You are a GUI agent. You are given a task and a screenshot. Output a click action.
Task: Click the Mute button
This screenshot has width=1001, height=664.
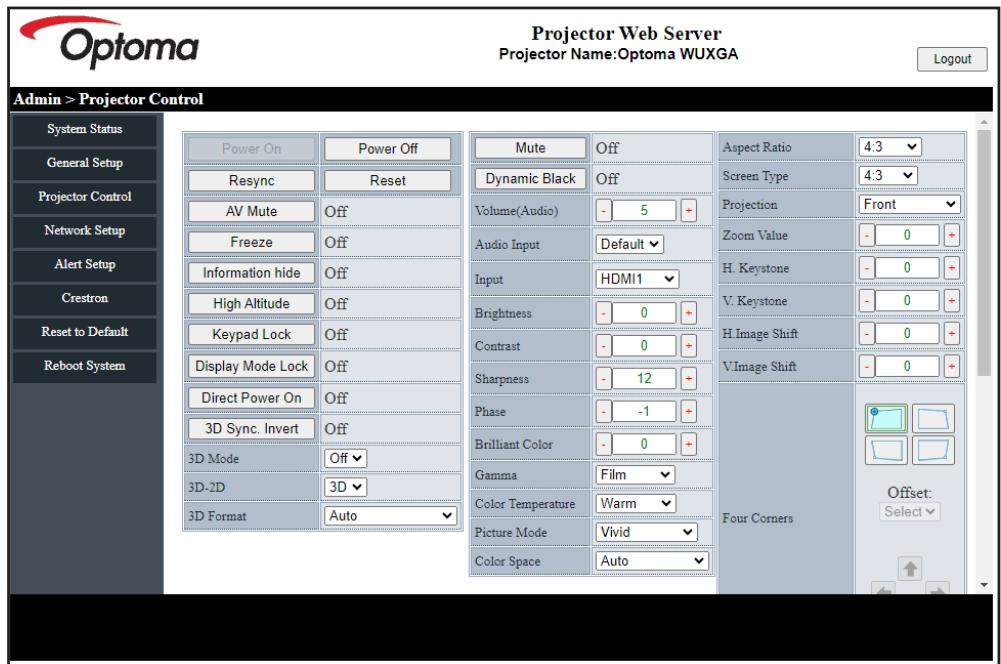coord(531,147)
